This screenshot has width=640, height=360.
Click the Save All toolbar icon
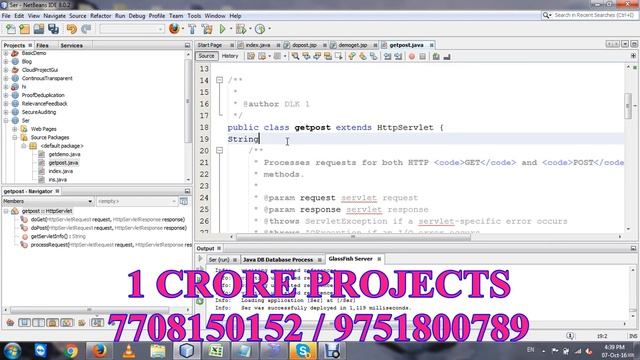[53, 29]
